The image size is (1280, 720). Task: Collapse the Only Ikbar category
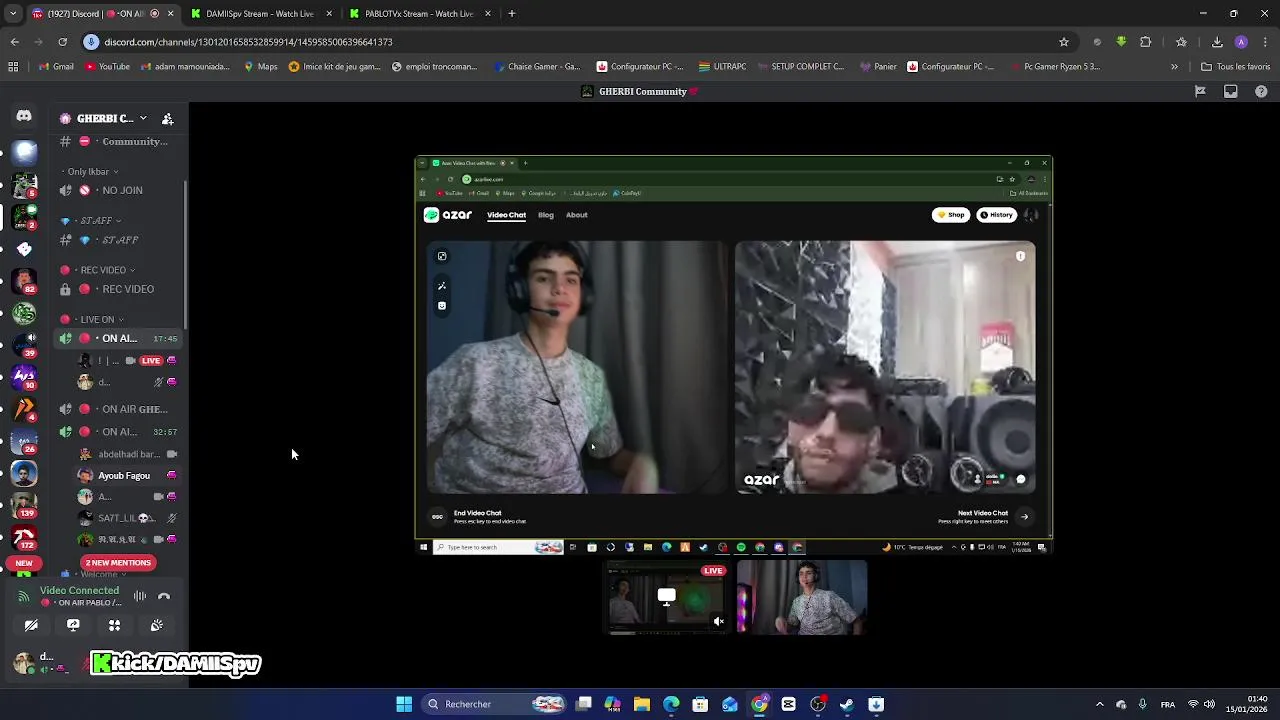[92, 171]
